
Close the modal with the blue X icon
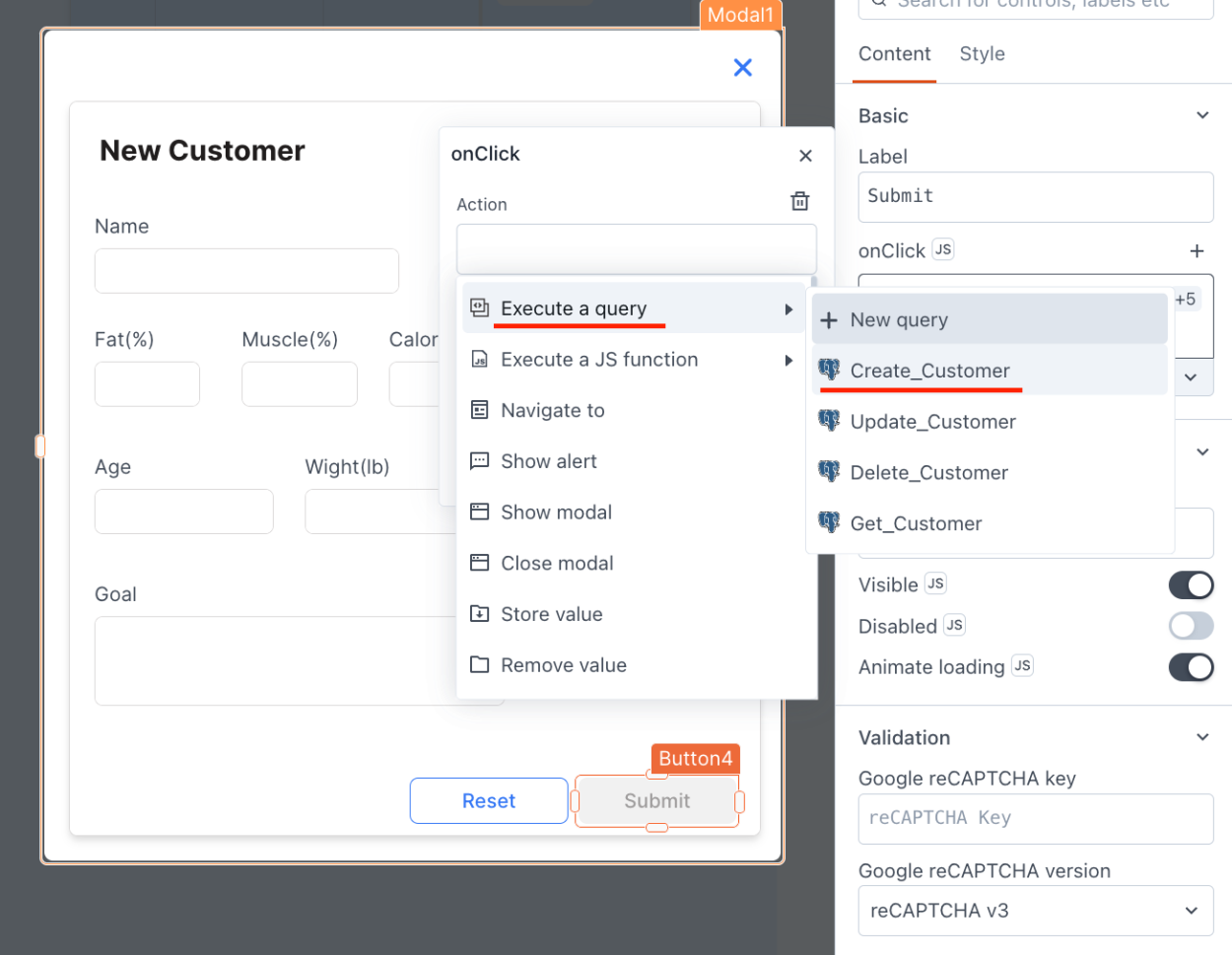tap(743, 67)
